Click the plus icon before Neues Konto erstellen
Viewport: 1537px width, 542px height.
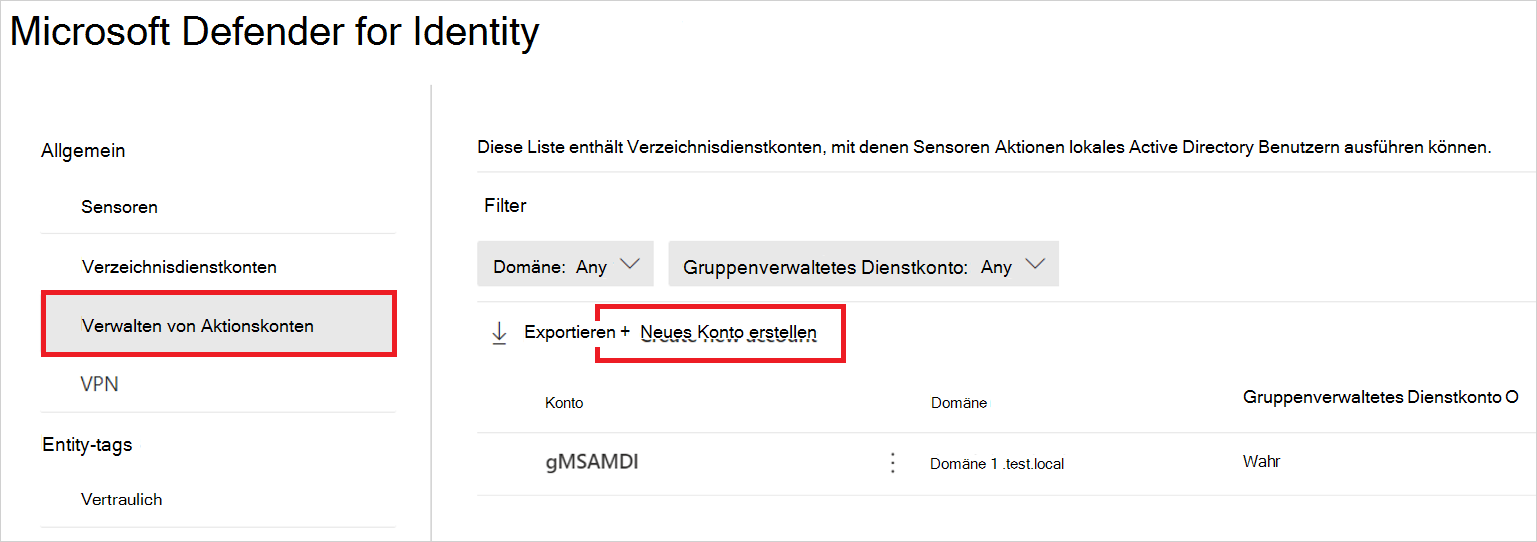tap(625, 331)
